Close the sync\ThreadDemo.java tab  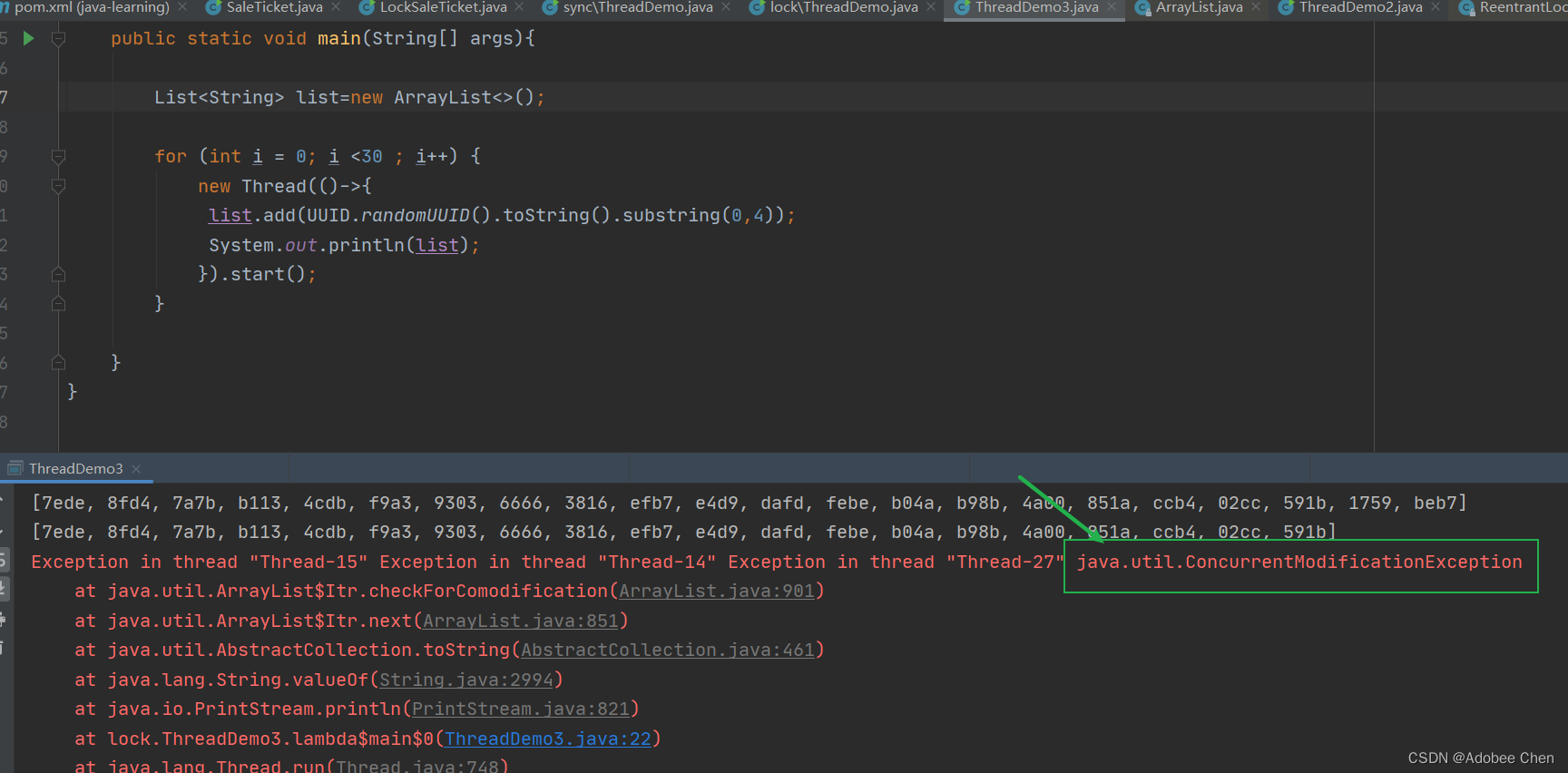click(x=726, y=7)
